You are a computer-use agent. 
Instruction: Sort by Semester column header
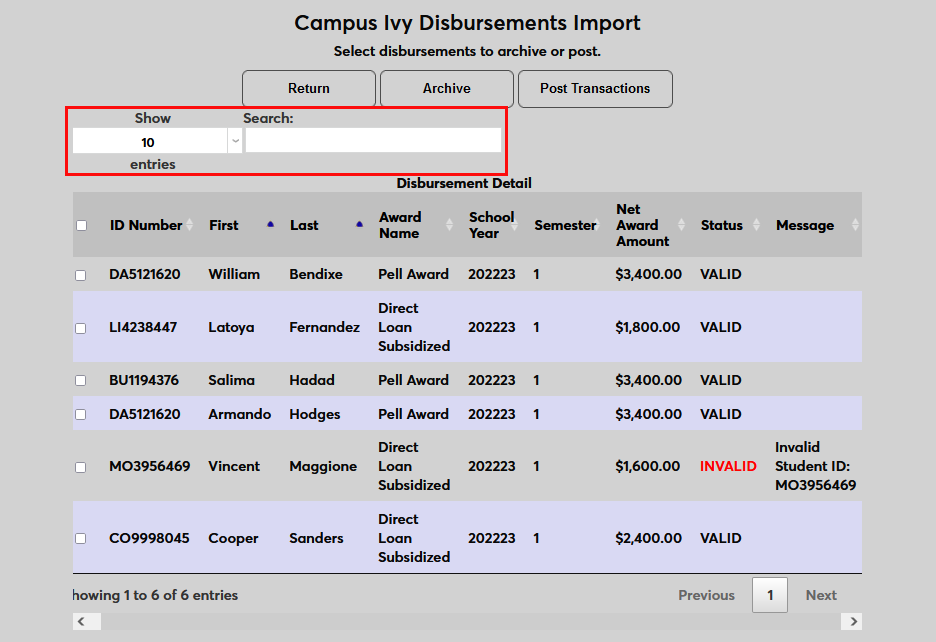[565, 225]
